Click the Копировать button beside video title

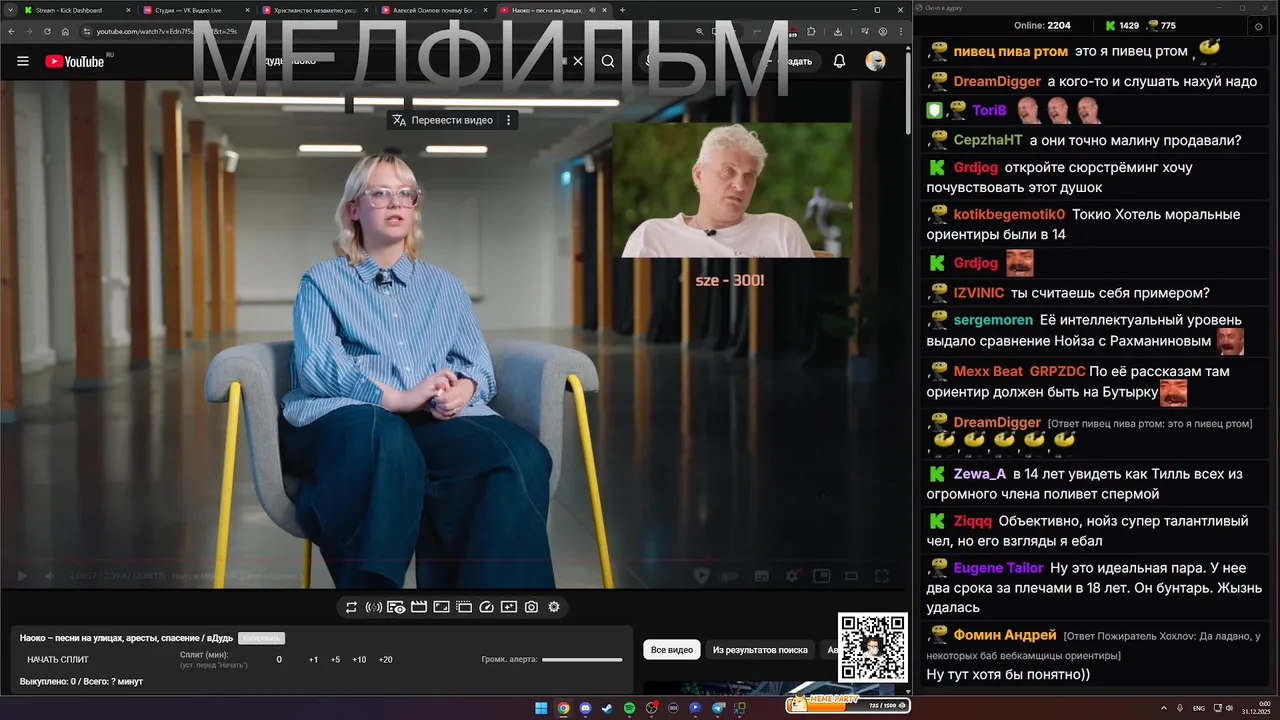tap(261, 638)
